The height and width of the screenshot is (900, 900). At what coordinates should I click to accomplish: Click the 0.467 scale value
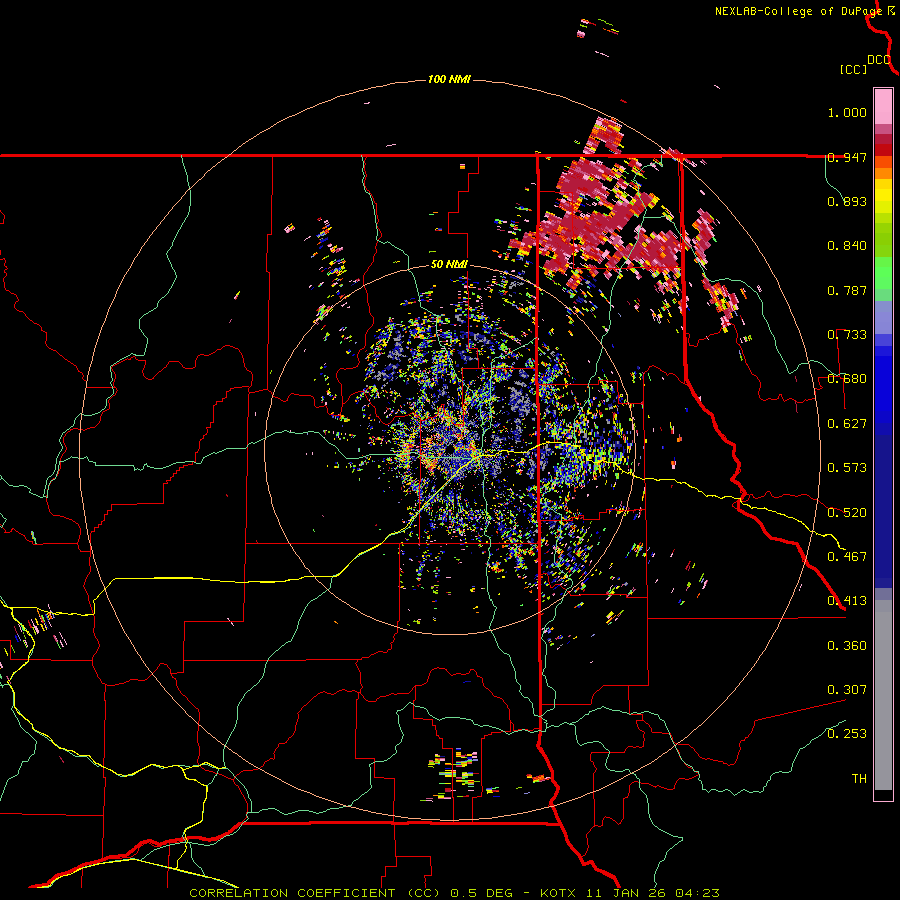pyautogui.click(x=847, y=557)
